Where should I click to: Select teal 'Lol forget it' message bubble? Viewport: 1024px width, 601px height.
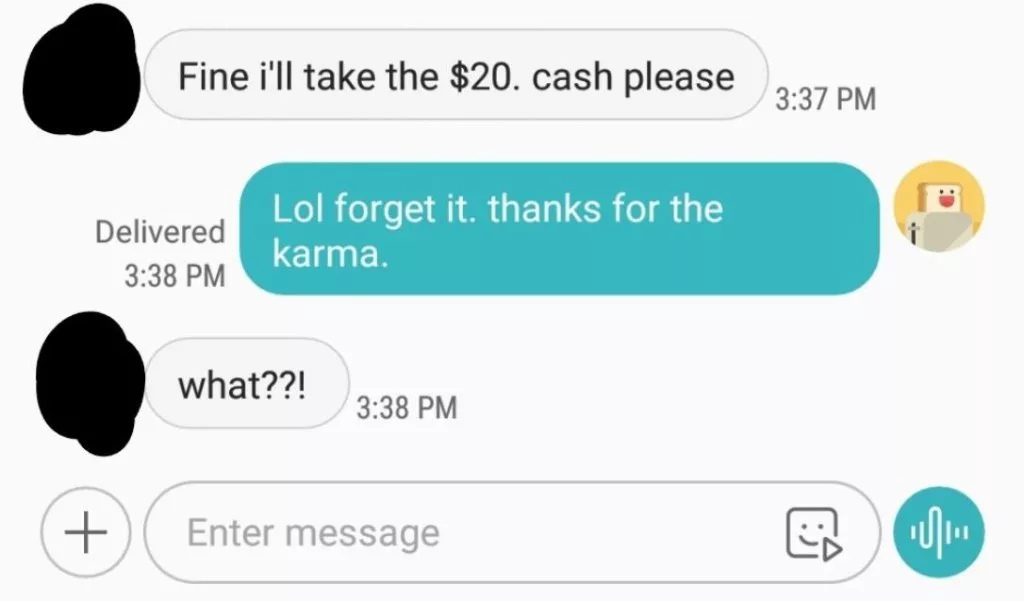[x=560, y=229]
